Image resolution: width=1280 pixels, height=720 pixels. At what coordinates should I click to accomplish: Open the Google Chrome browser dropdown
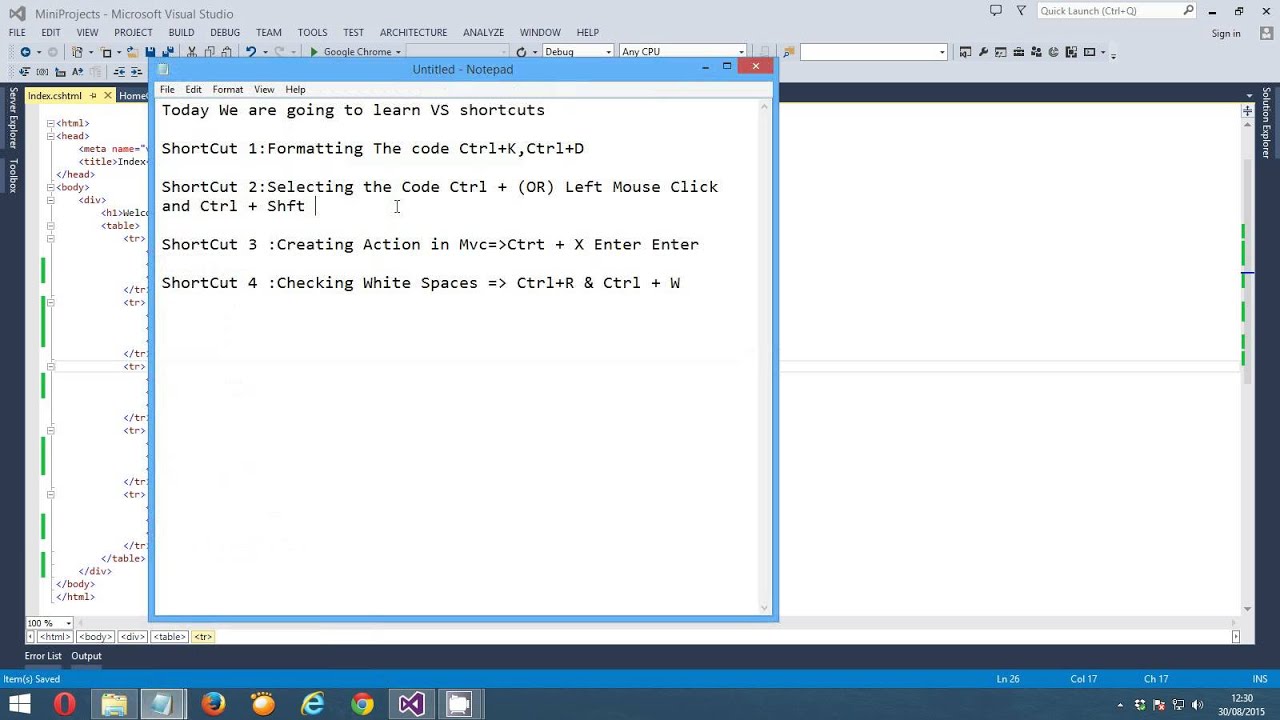click(x=398, y=52)
